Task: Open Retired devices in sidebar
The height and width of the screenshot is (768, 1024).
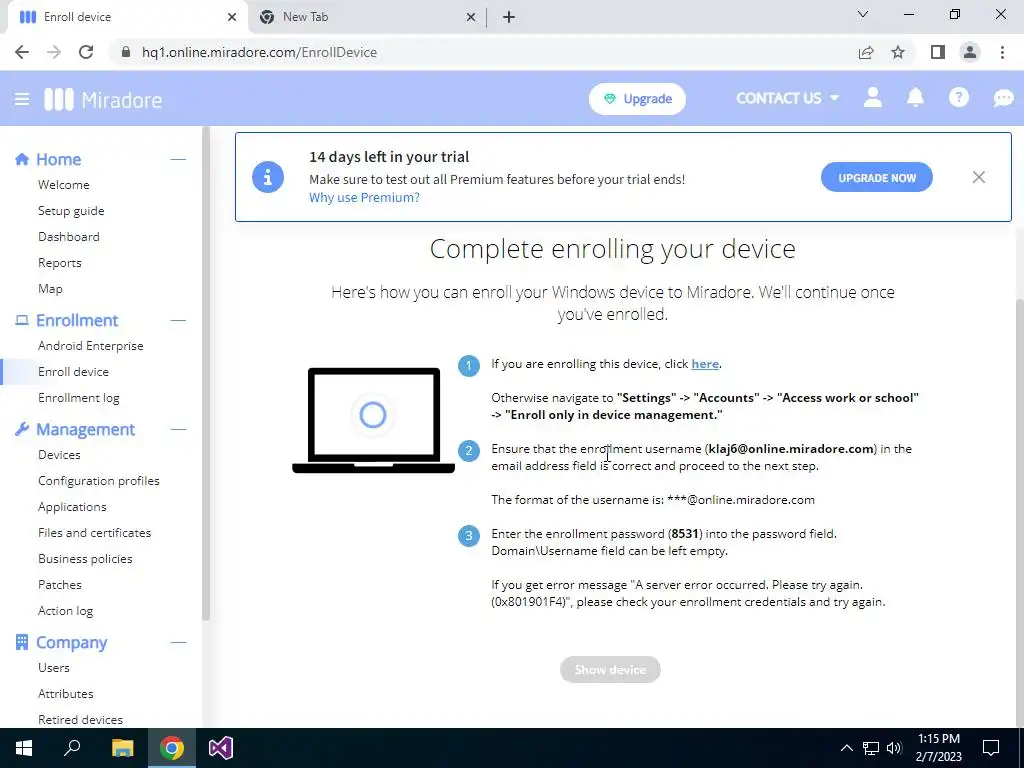Action: pyautogui.click(x=80, y=720)
